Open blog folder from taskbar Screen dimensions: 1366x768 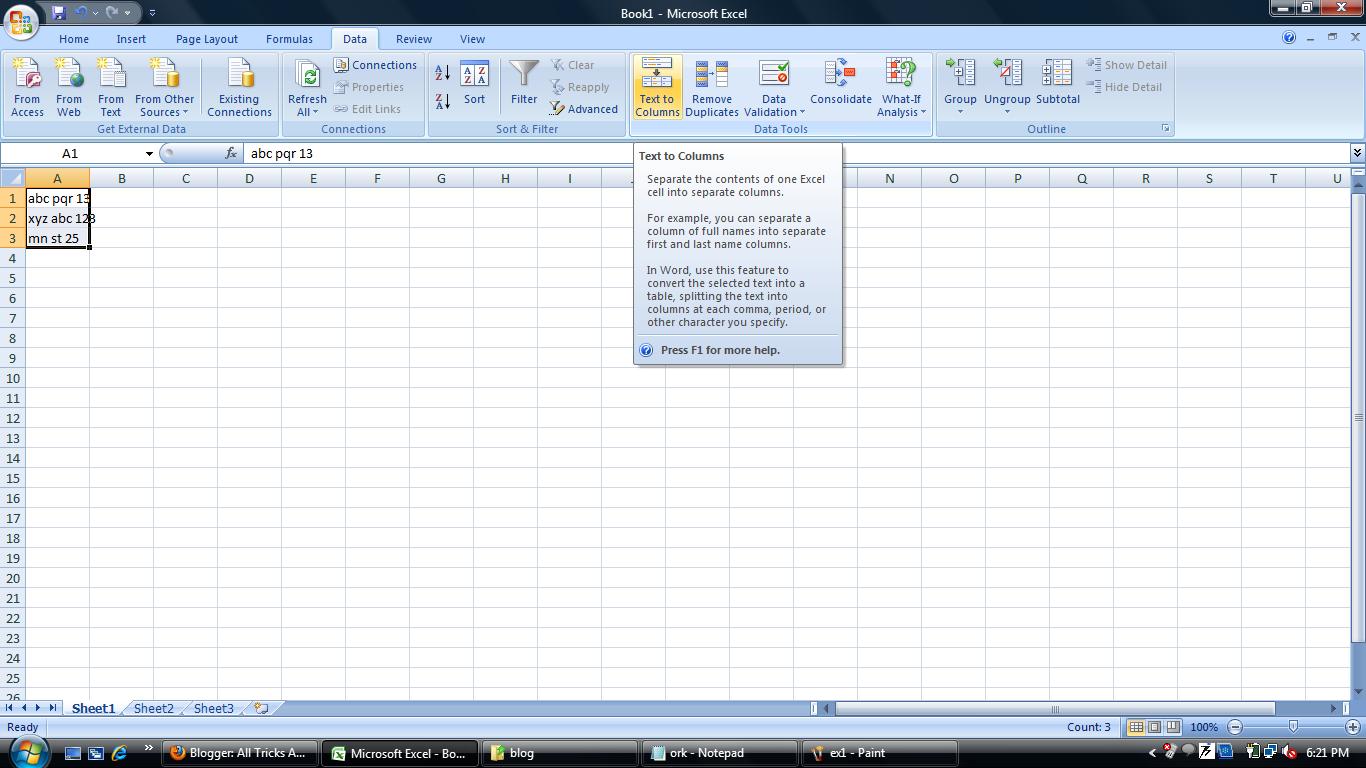560,753
